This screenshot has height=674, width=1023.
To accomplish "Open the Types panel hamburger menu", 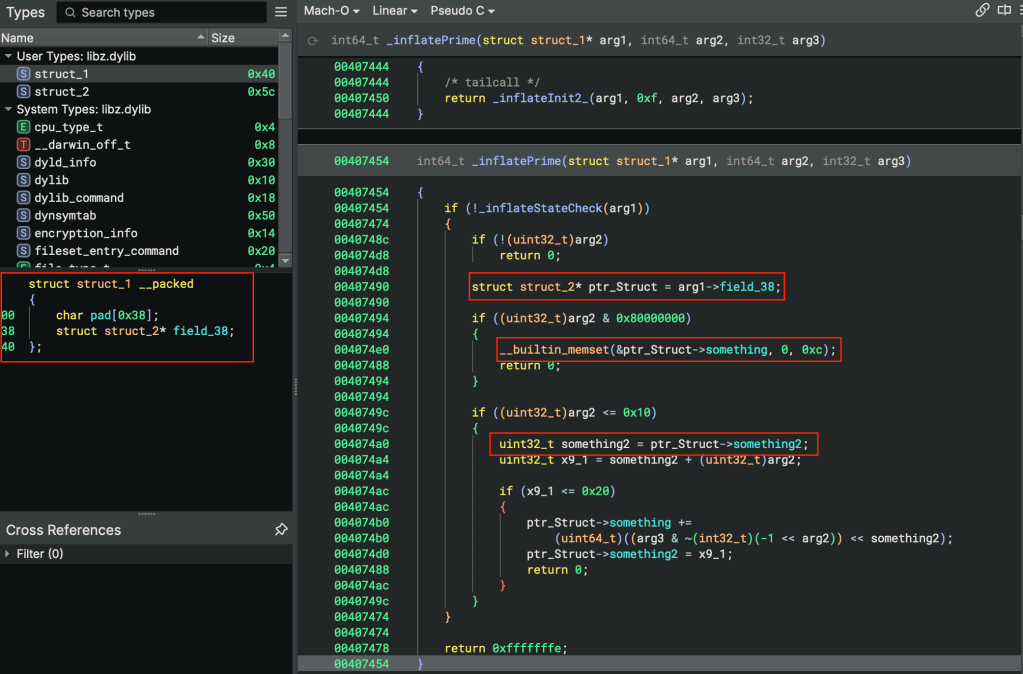I will tap(281, 13).
